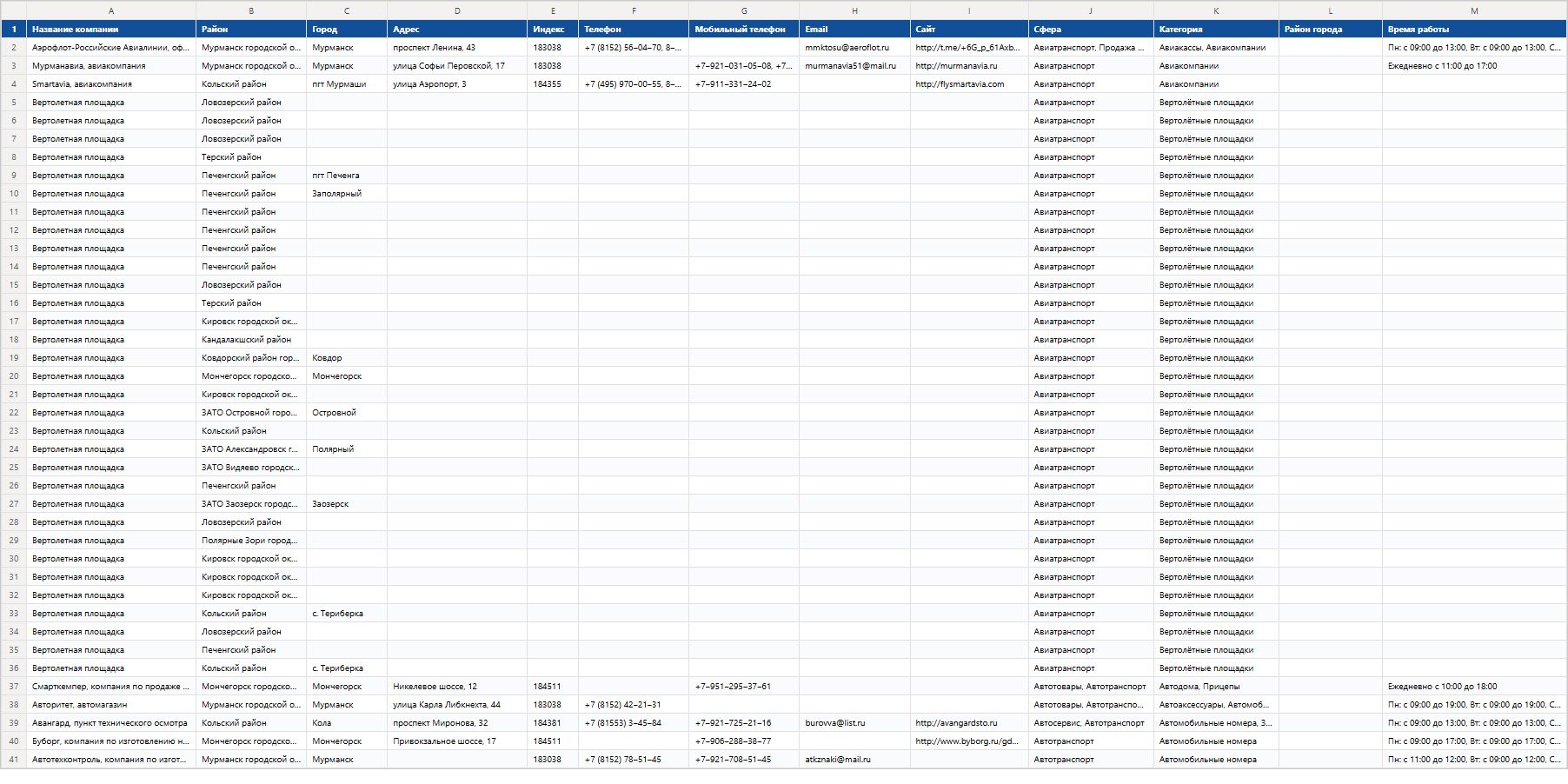
Task: Select the 'Smartavia, авиакомпания' cell
Action: click(x=111, y=84)
